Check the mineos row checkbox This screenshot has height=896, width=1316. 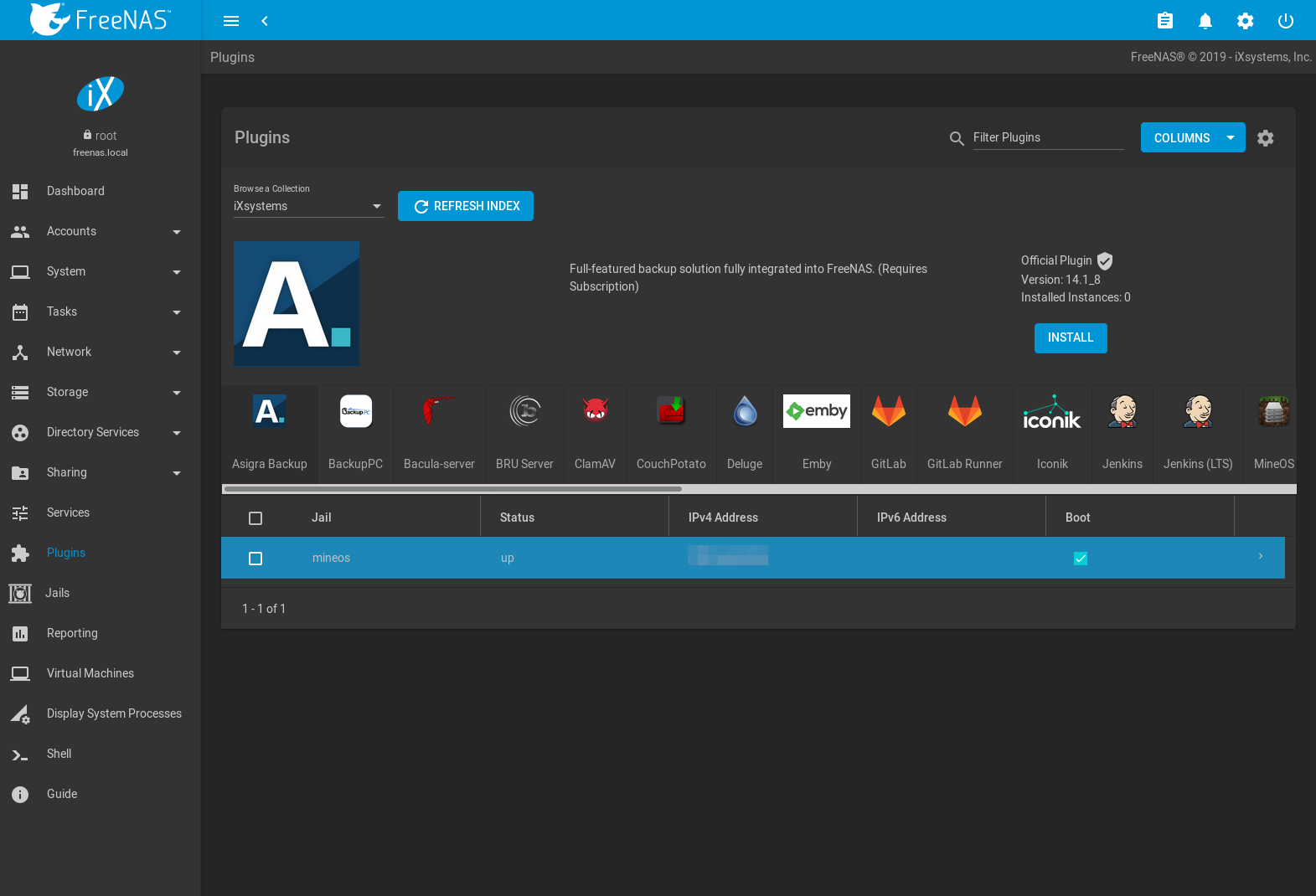(255, 559)
